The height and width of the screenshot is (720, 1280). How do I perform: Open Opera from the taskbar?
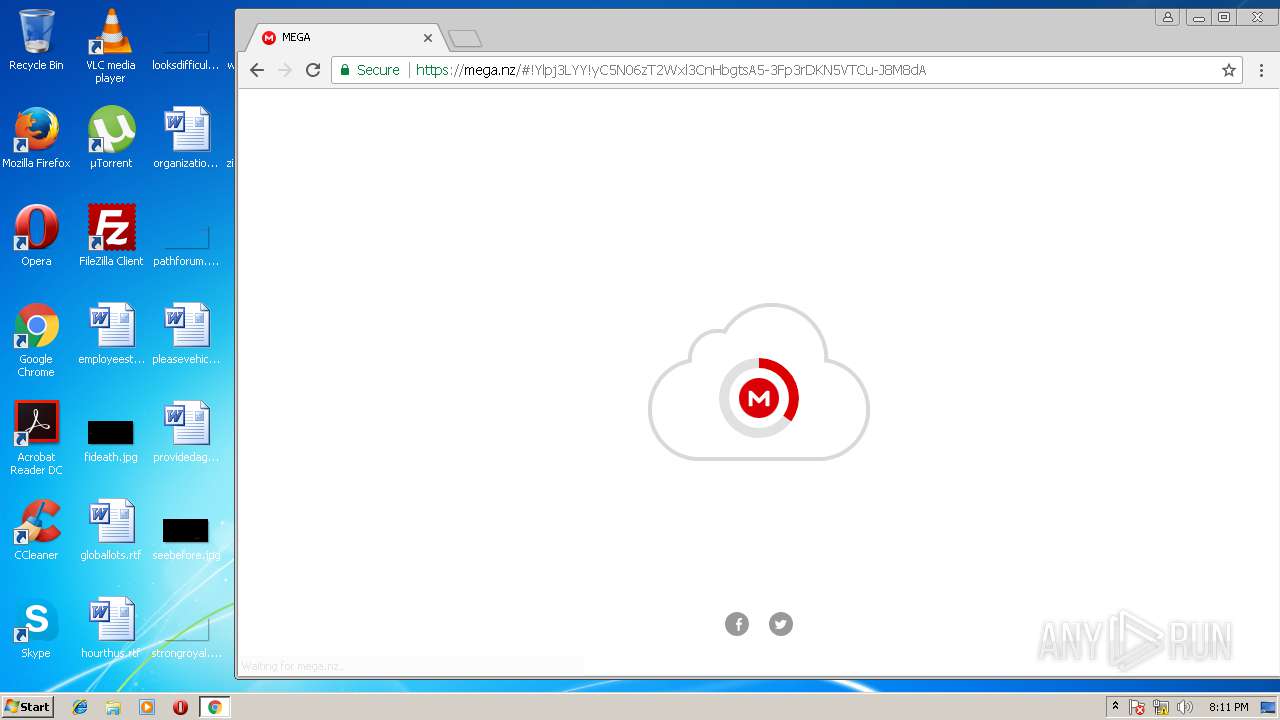[x=180, y=707]
